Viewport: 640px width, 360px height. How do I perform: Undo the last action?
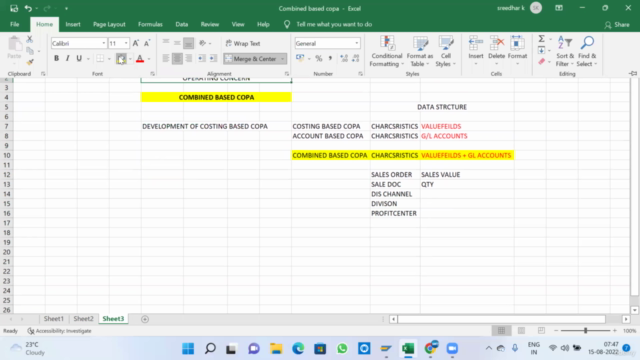coord(28,8)
